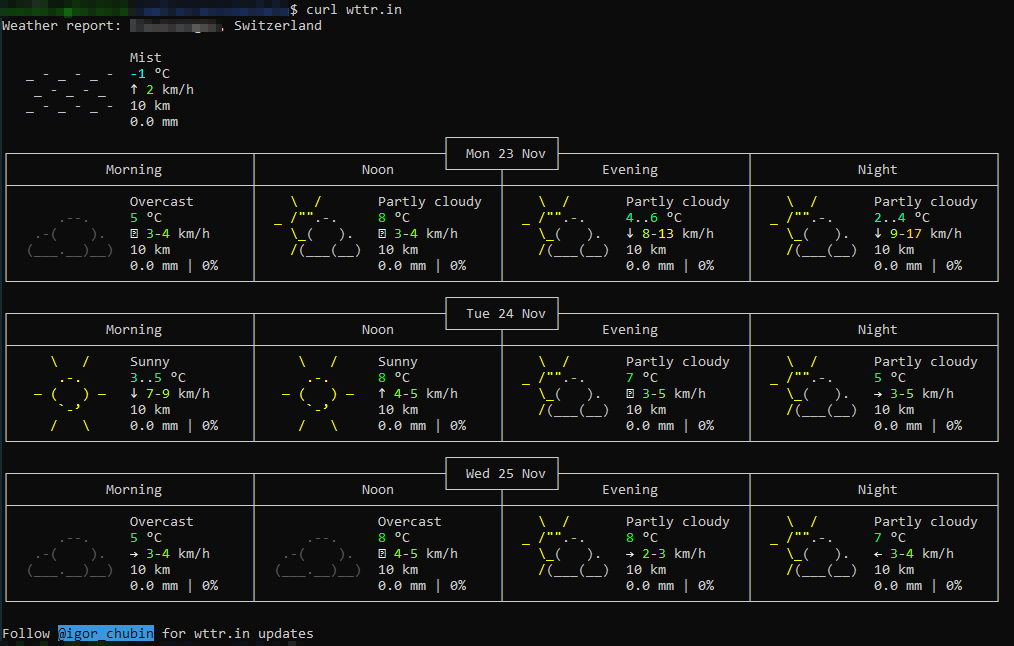Screen dimensions: 1014x646
Task: Click the wind speed '9-17 km/h'
Action: pyautogui.click(x=926, y=233)
